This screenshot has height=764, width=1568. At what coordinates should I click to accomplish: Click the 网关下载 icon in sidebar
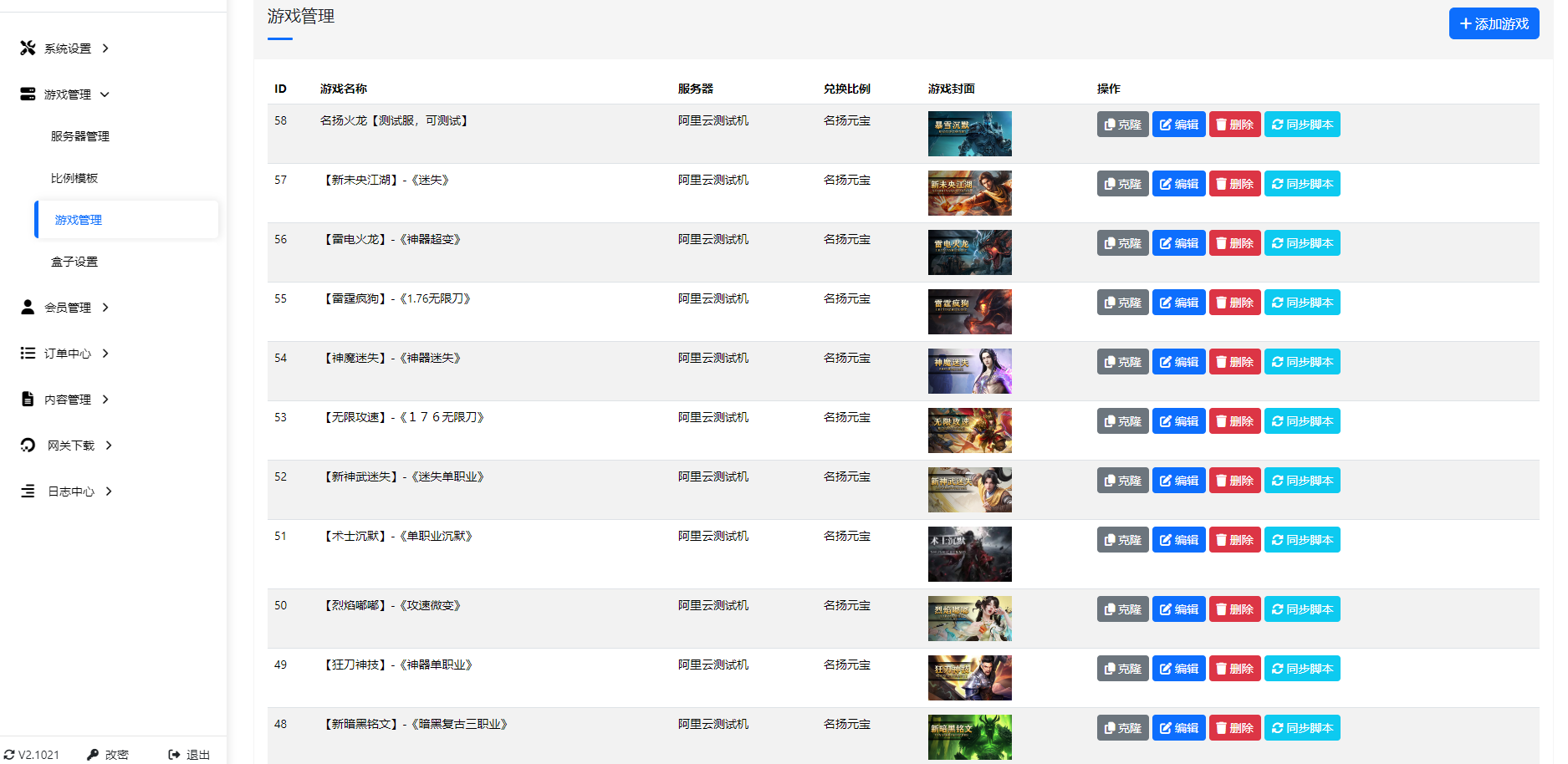[x=28, y=446]
